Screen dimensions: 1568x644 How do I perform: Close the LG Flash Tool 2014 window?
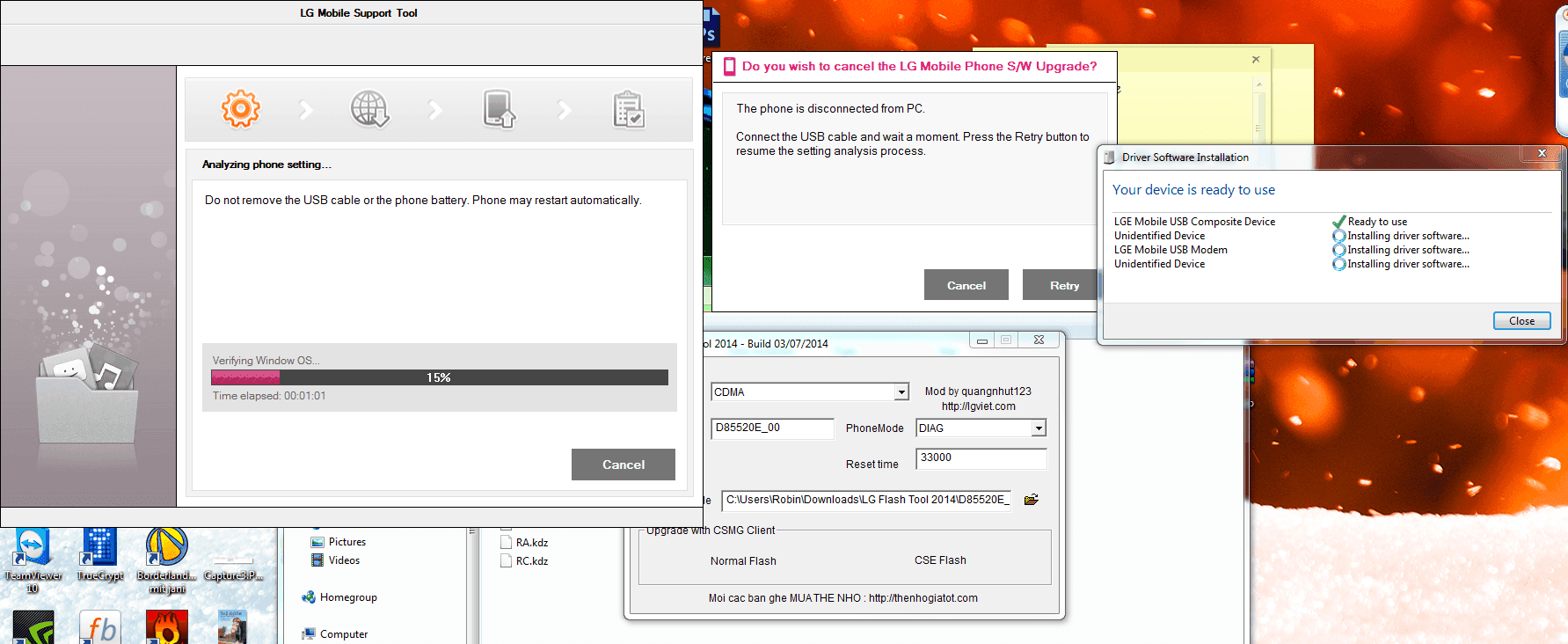(1039, 340)
